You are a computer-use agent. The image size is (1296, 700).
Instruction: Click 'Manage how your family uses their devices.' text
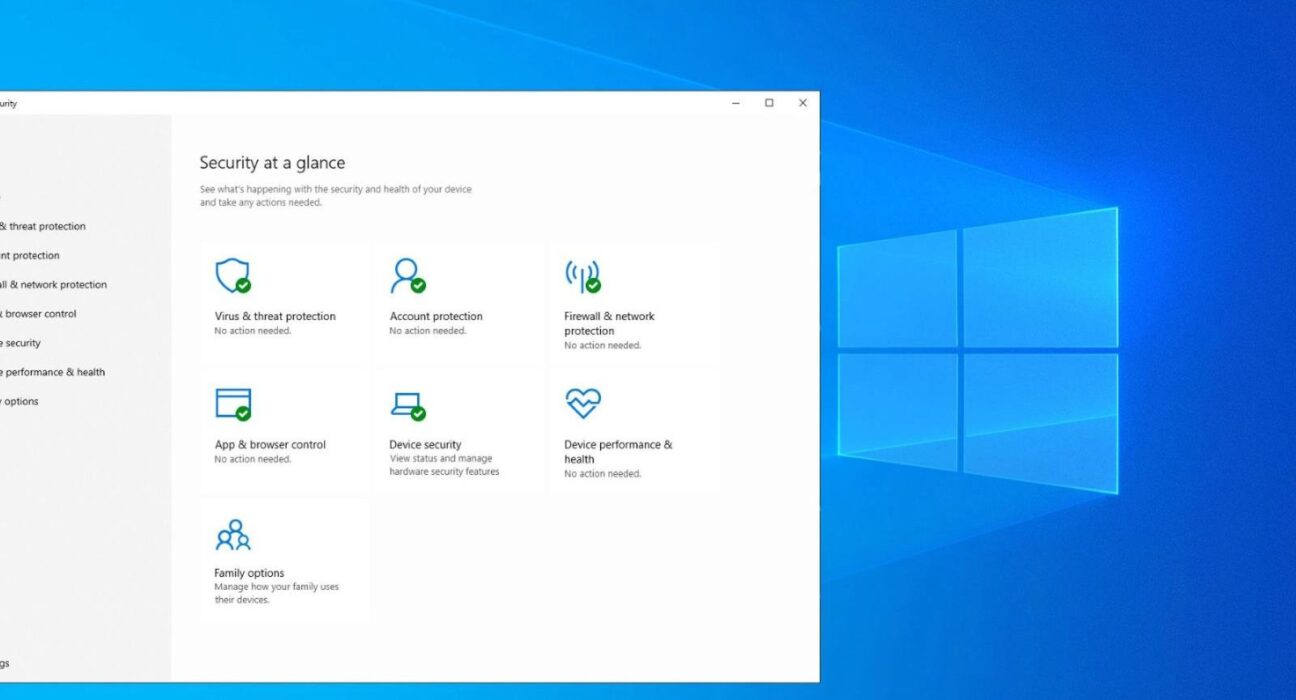[x=276, y=594]
